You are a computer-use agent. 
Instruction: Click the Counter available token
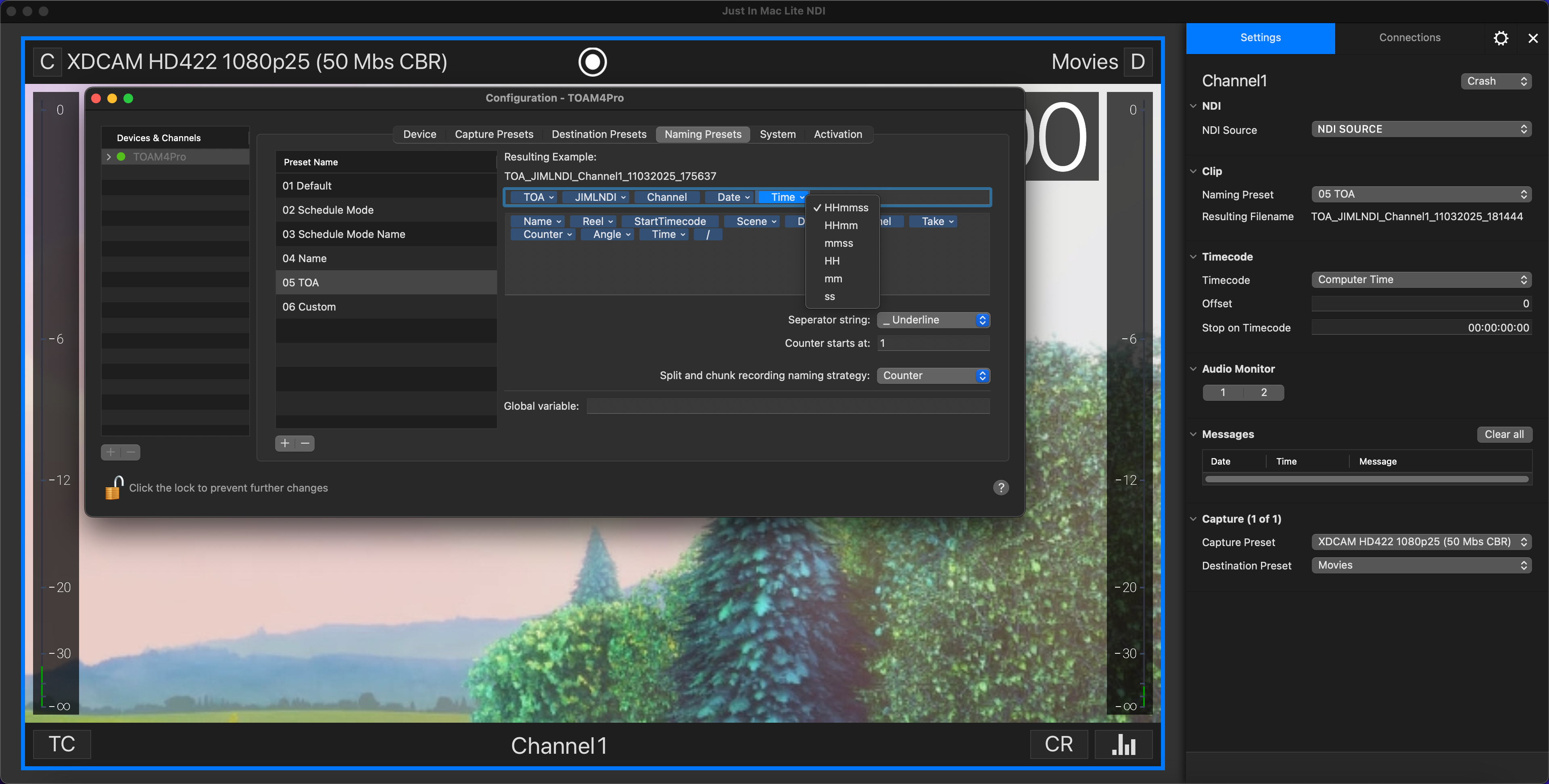click(x=543, y=234)
